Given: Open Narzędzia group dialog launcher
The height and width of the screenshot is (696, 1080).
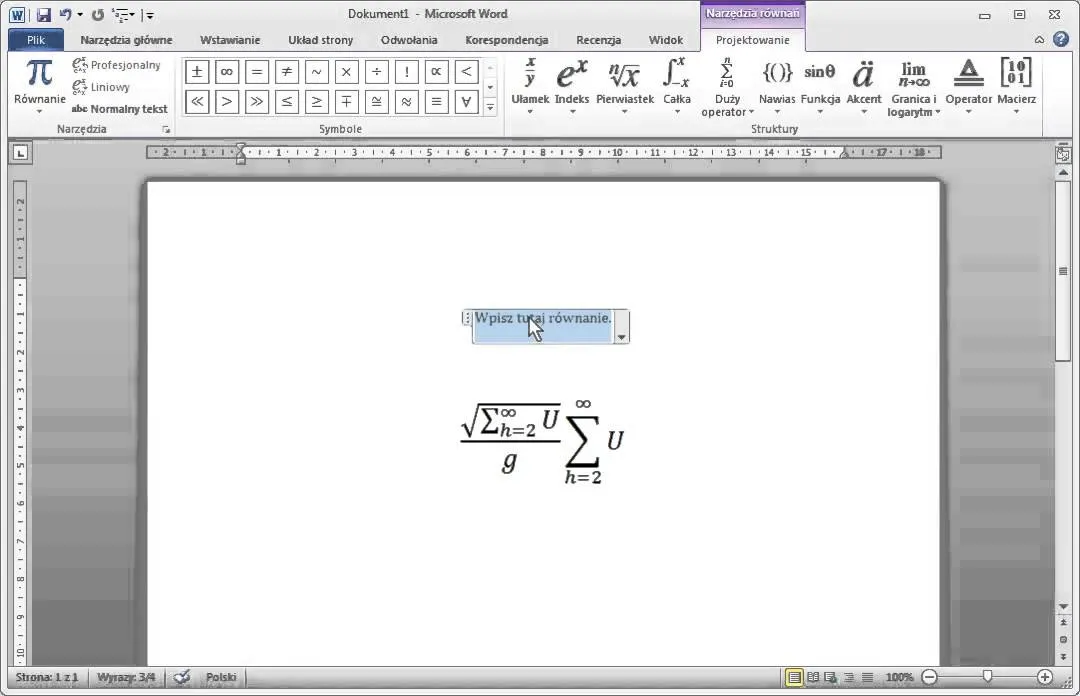Looking at the screenshot, I should click(x=165, y=129).
